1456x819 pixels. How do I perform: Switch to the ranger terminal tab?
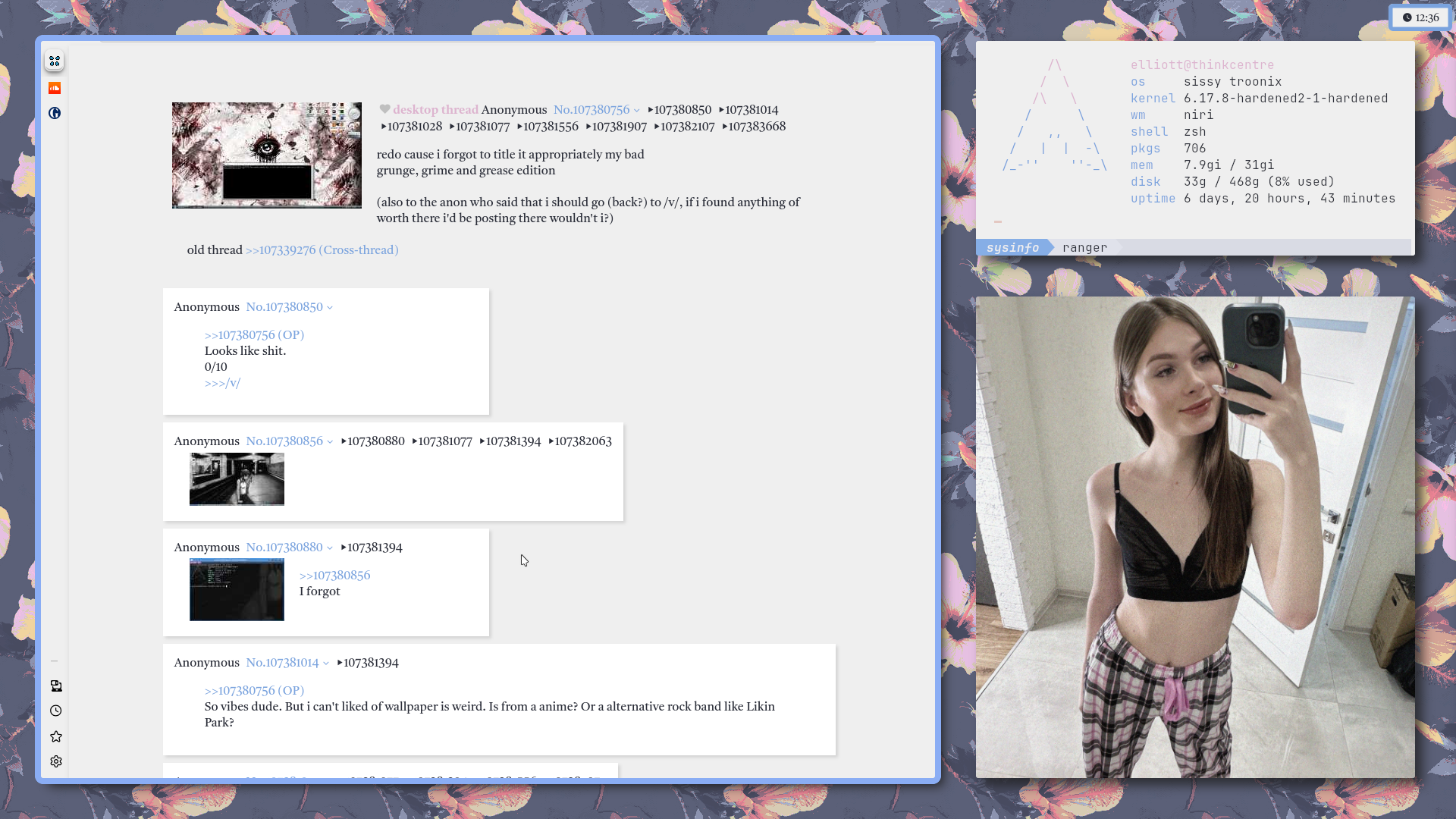[1084, 247]
